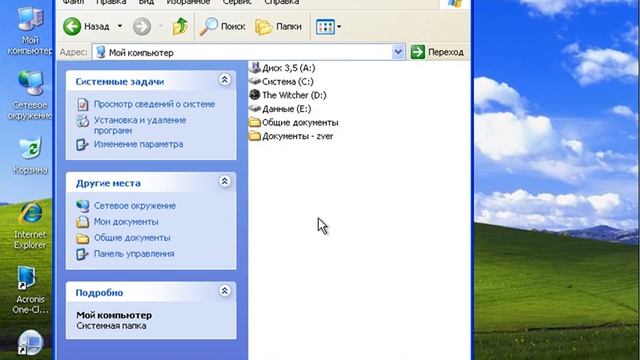This screenshot has height=360, width=640.
Task: Click the Системные задачи header text
Action: (120, 82)
